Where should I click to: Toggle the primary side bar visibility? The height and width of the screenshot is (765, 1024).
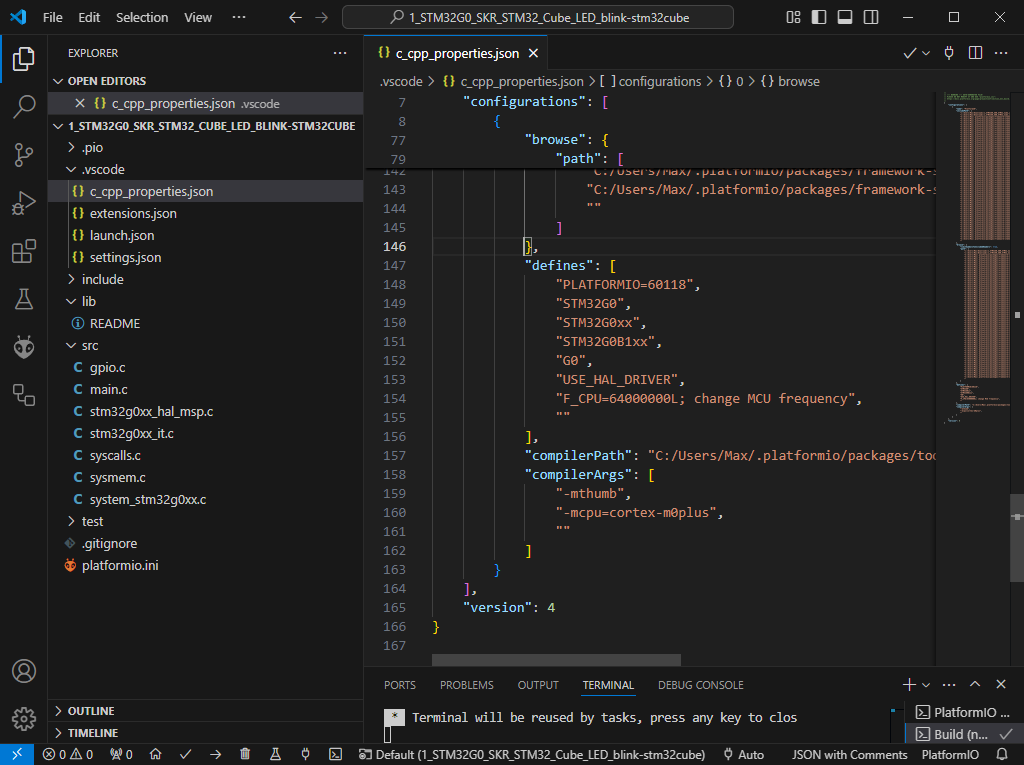[x=819, y=18]
